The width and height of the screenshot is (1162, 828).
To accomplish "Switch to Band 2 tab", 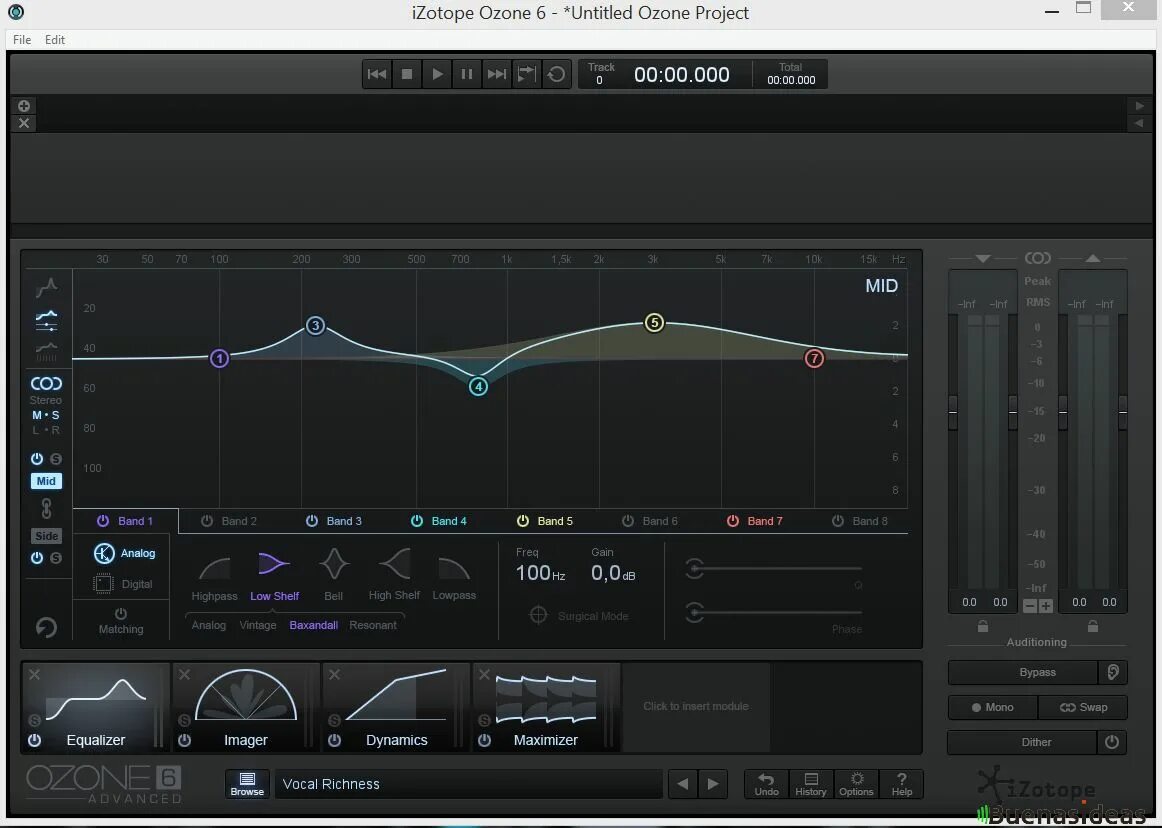I will tap(230, 521).
